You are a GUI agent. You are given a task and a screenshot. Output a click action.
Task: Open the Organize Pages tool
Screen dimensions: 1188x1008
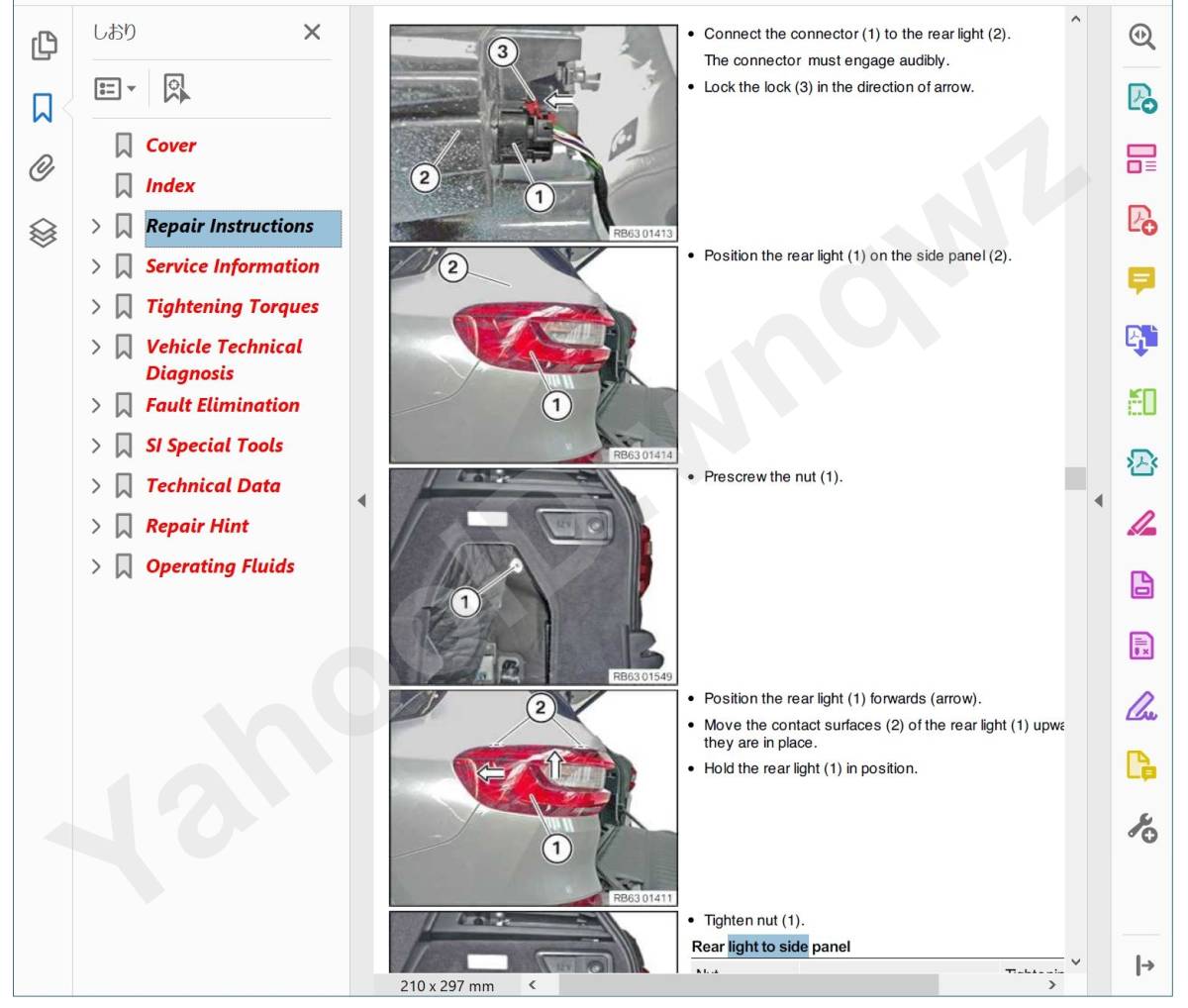click(1141, 158)
